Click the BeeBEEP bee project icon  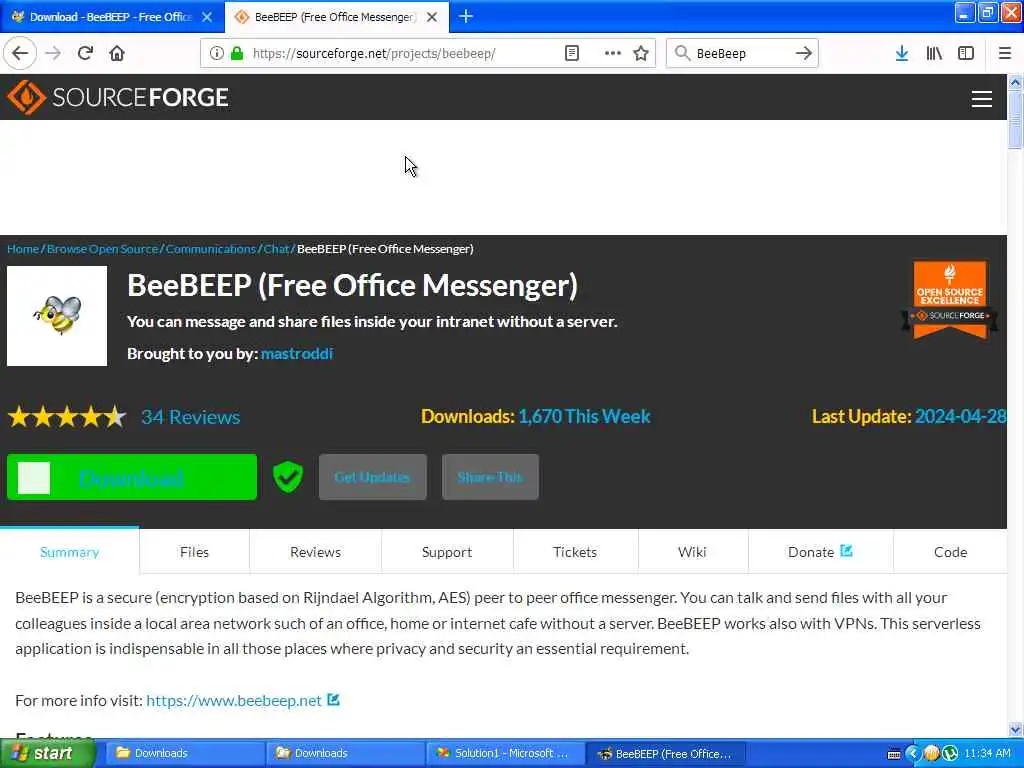[x=57, y=315]
